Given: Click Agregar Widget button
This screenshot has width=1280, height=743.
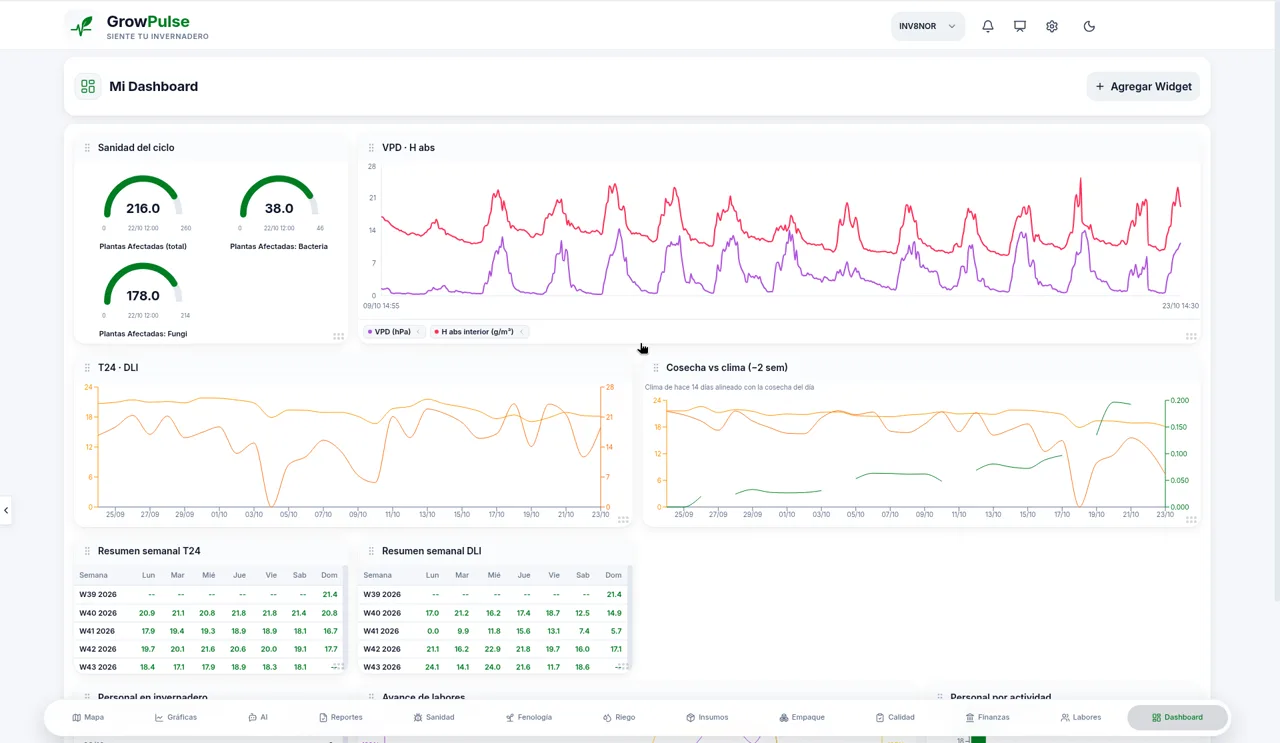Looking at the screenshot, I should 1143,86.
